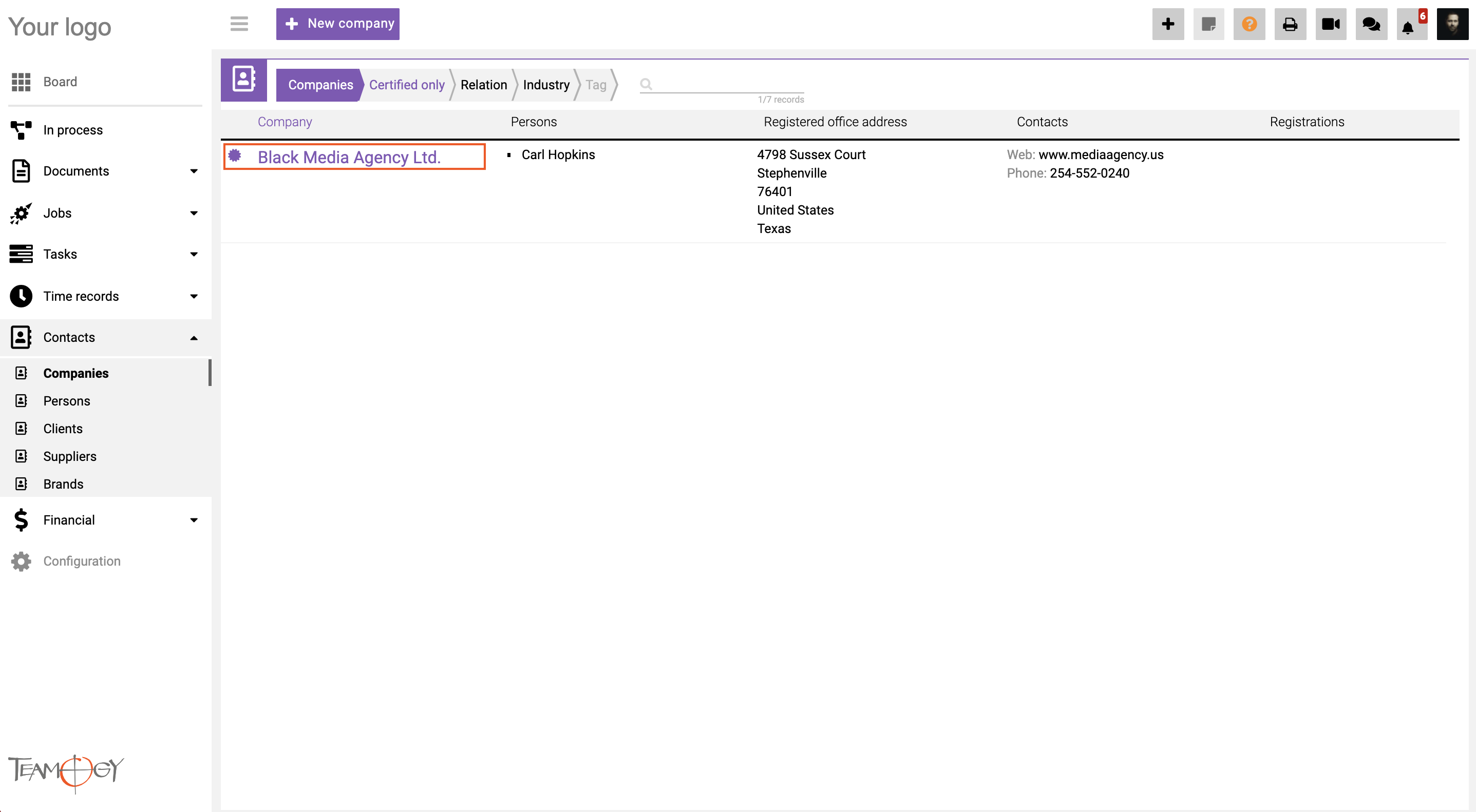Select Persons in the Contacts submenu

pos(66,401)
